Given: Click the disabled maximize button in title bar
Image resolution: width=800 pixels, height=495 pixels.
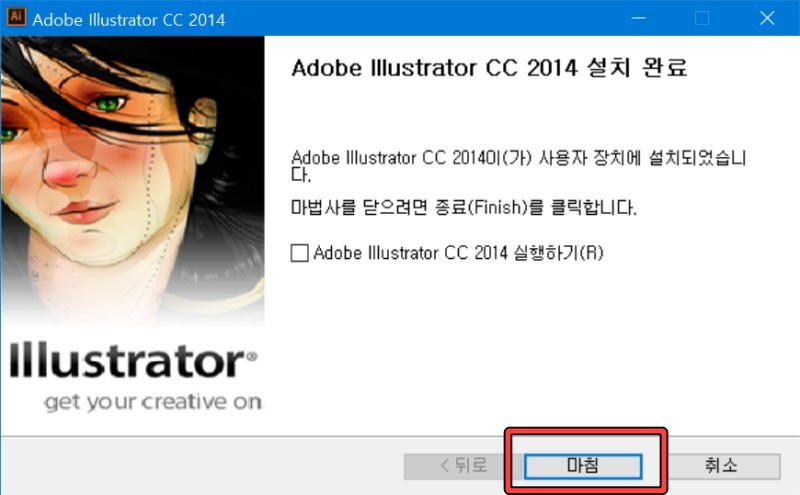Looking at the screenshot, I should click(702, 18).
